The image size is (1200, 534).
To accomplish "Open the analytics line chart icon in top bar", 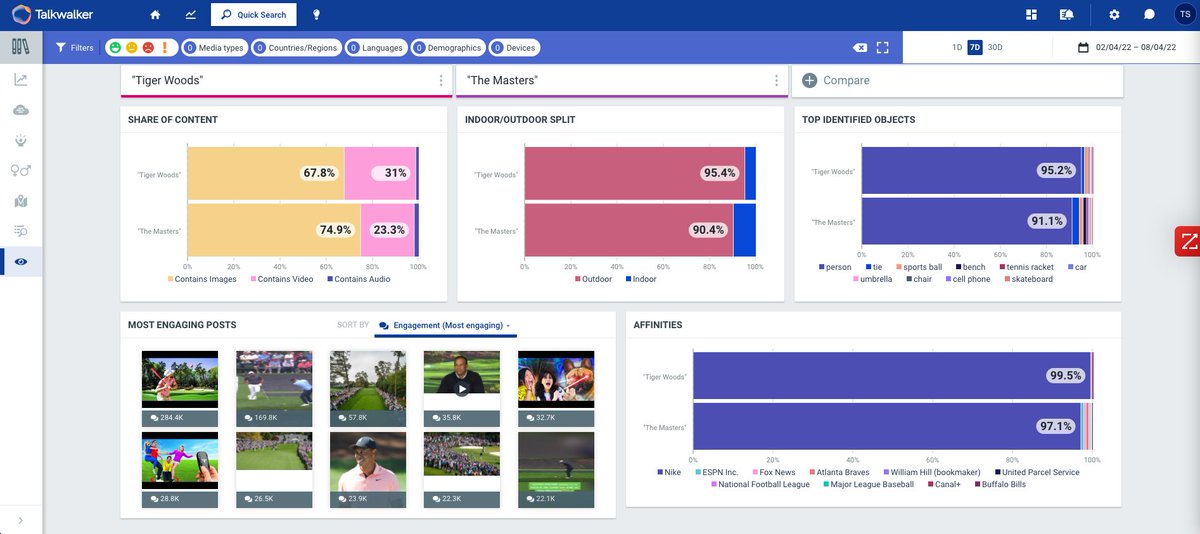I will [x=191, y=15].
